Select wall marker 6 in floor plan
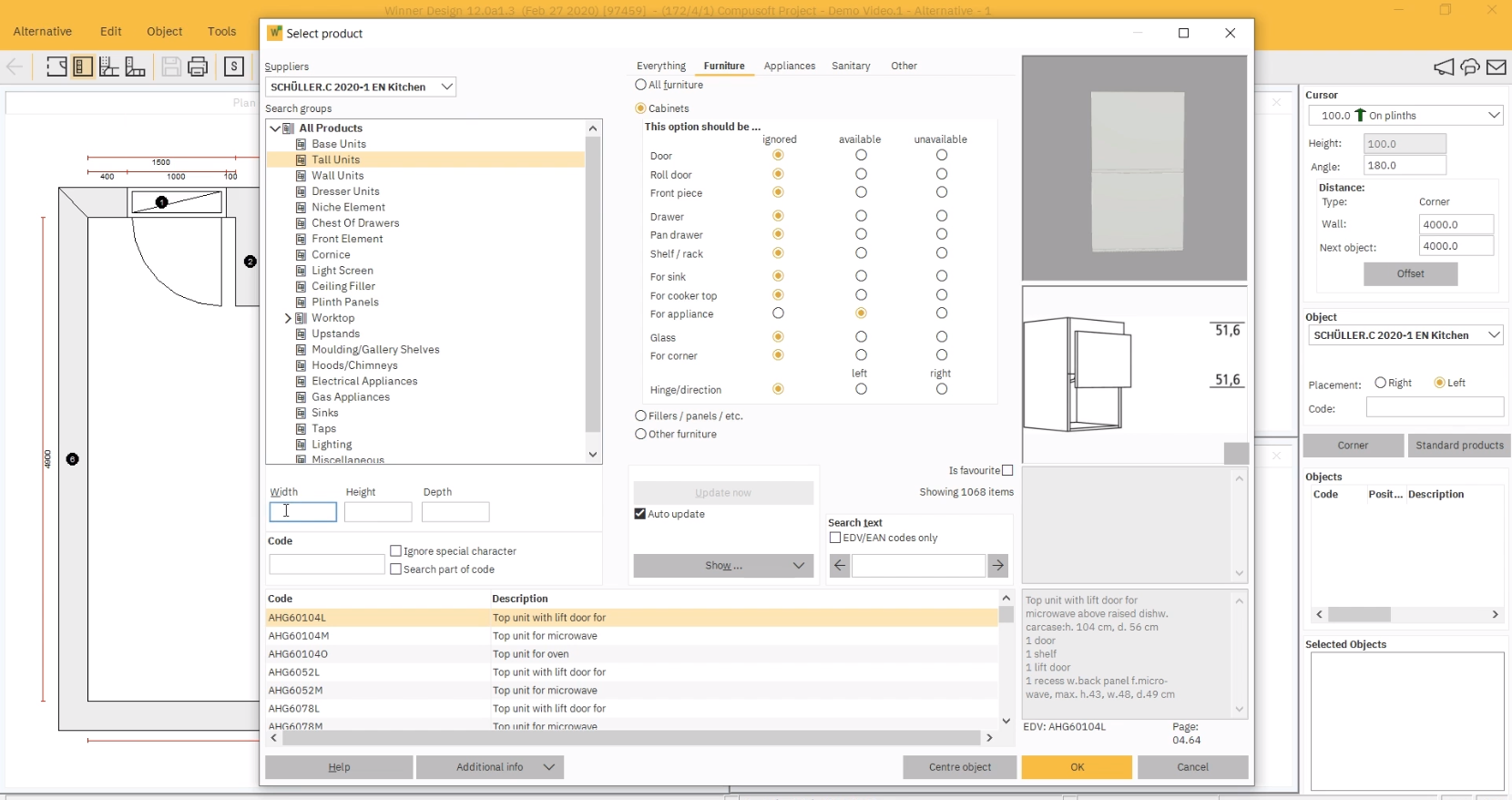This screenshot has width=1512, height=800. [x=73, y=459]
